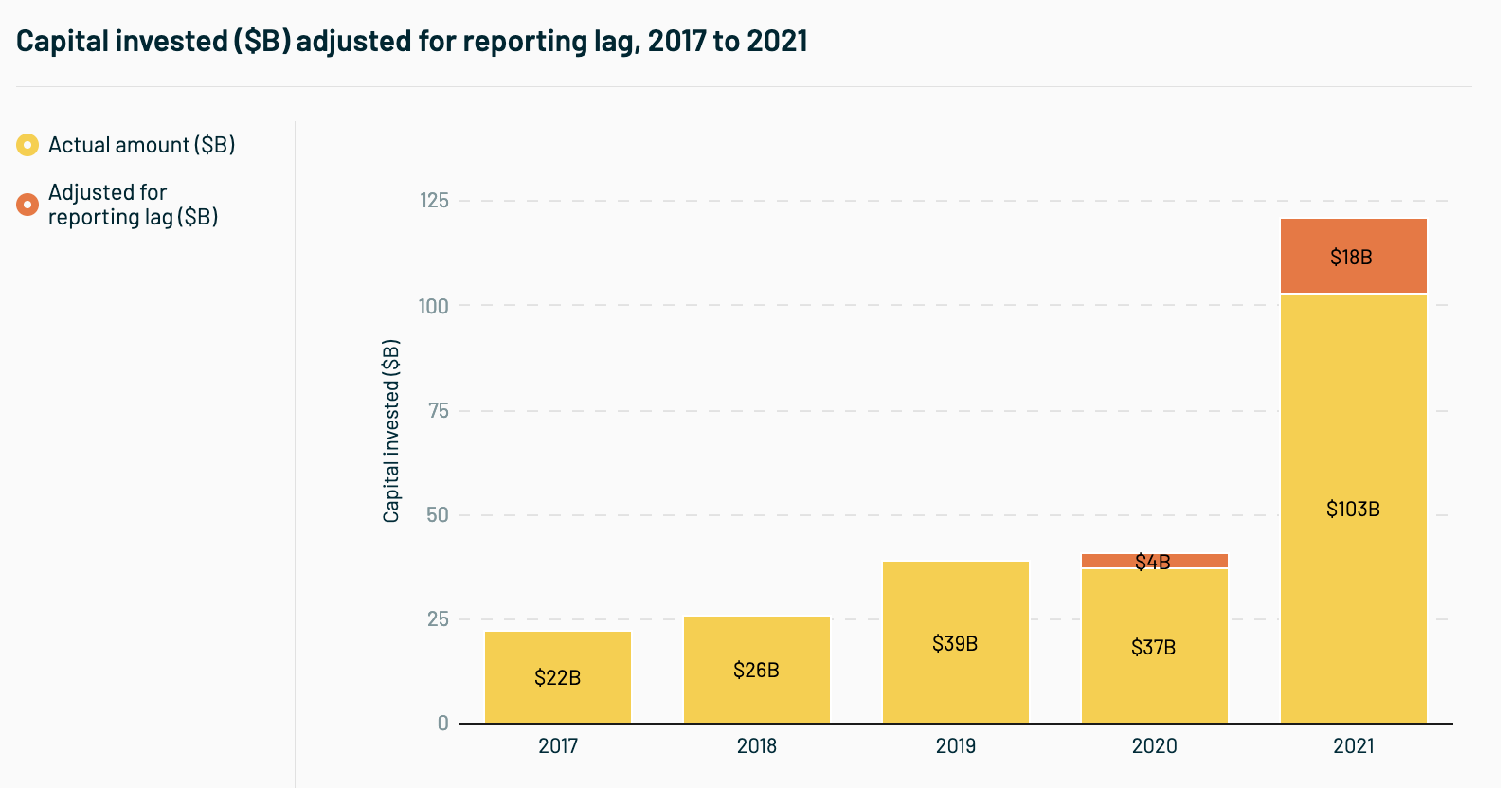Toggle the "Actual amount ($B)" legend label
Screen dimensions: 1512x788
tap(141, 145)
